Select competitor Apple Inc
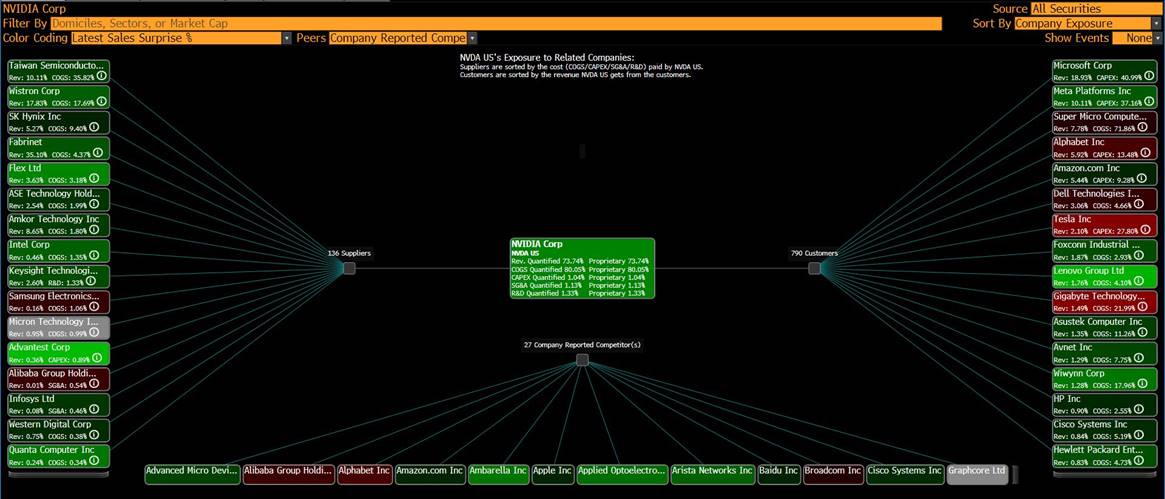1165x499 pixels. 553,474
